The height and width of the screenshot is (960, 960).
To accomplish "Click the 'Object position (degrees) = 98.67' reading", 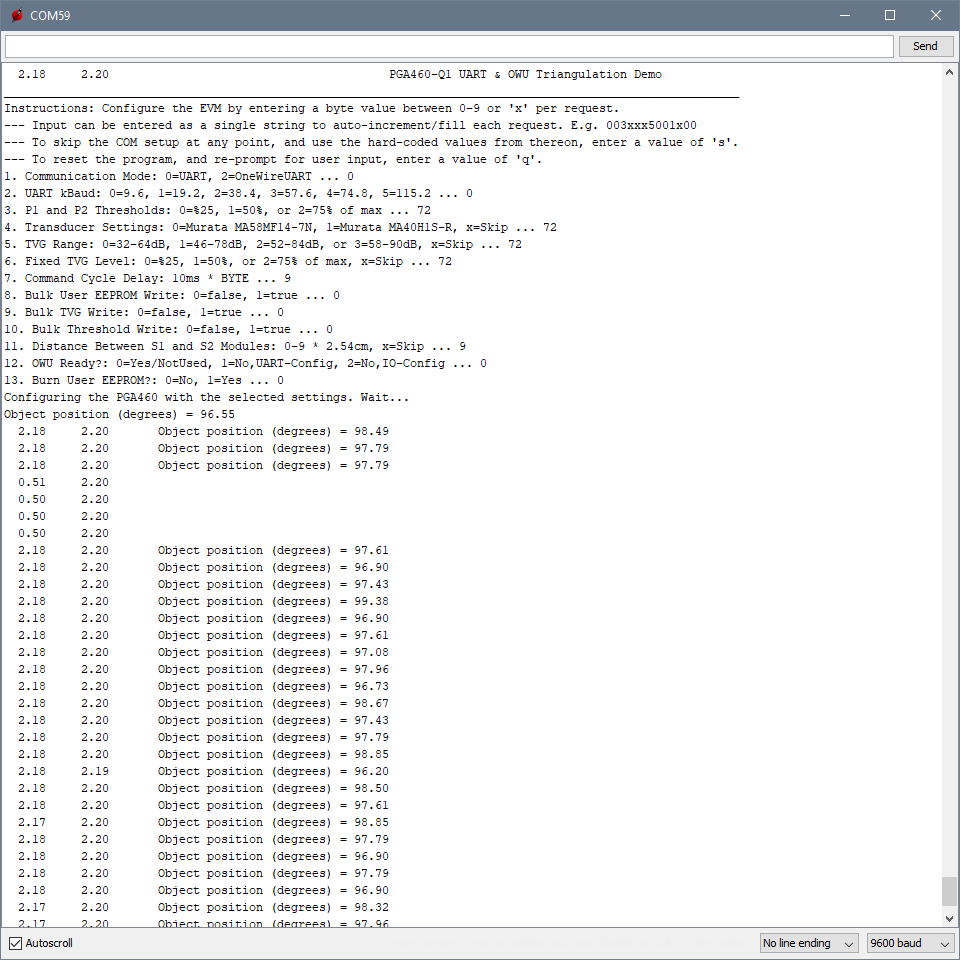I will pyautogui.click(x=273, y=703).
